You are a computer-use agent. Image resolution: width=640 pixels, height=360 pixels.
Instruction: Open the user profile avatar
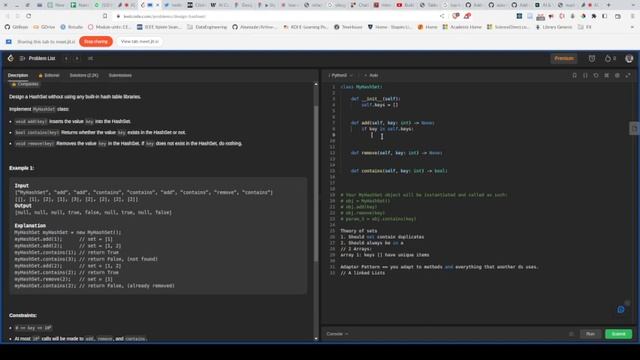(629, 58)
